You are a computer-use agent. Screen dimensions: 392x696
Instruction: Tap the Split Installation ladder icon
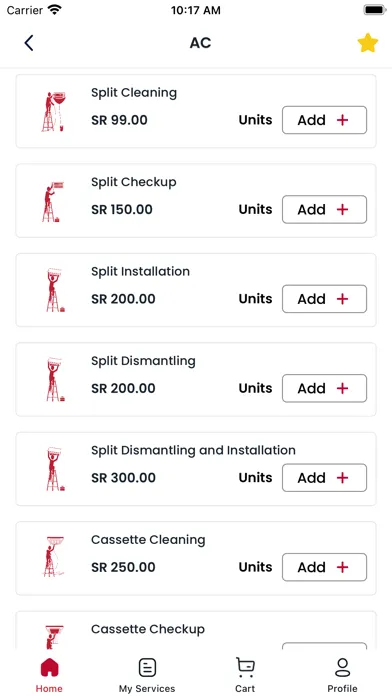[55, 290]
